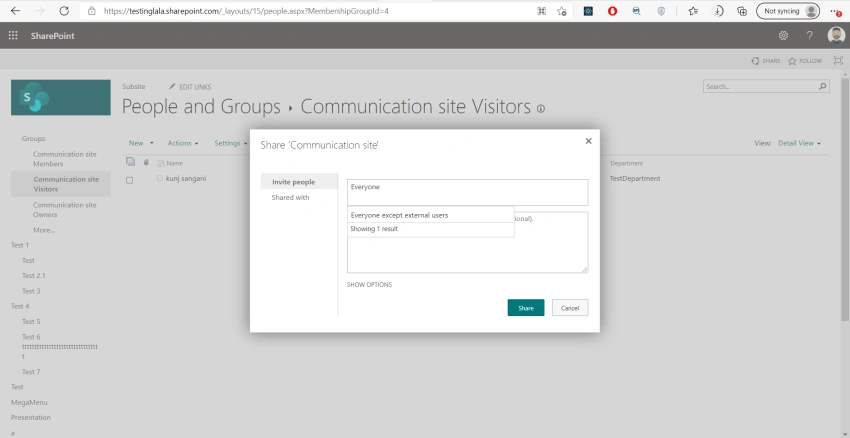
Task: Select 'Everyone except external users' suggestion
Action: [430, 215]
